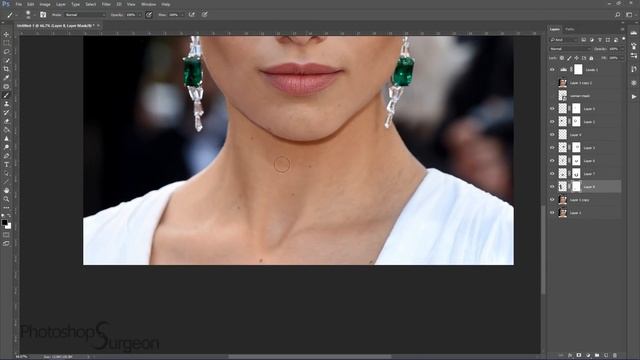Image resolution: width=640 pixels, height=360 pixels.
Task: Hide Layer 5 with its eye icon
Action: [552, 109]
